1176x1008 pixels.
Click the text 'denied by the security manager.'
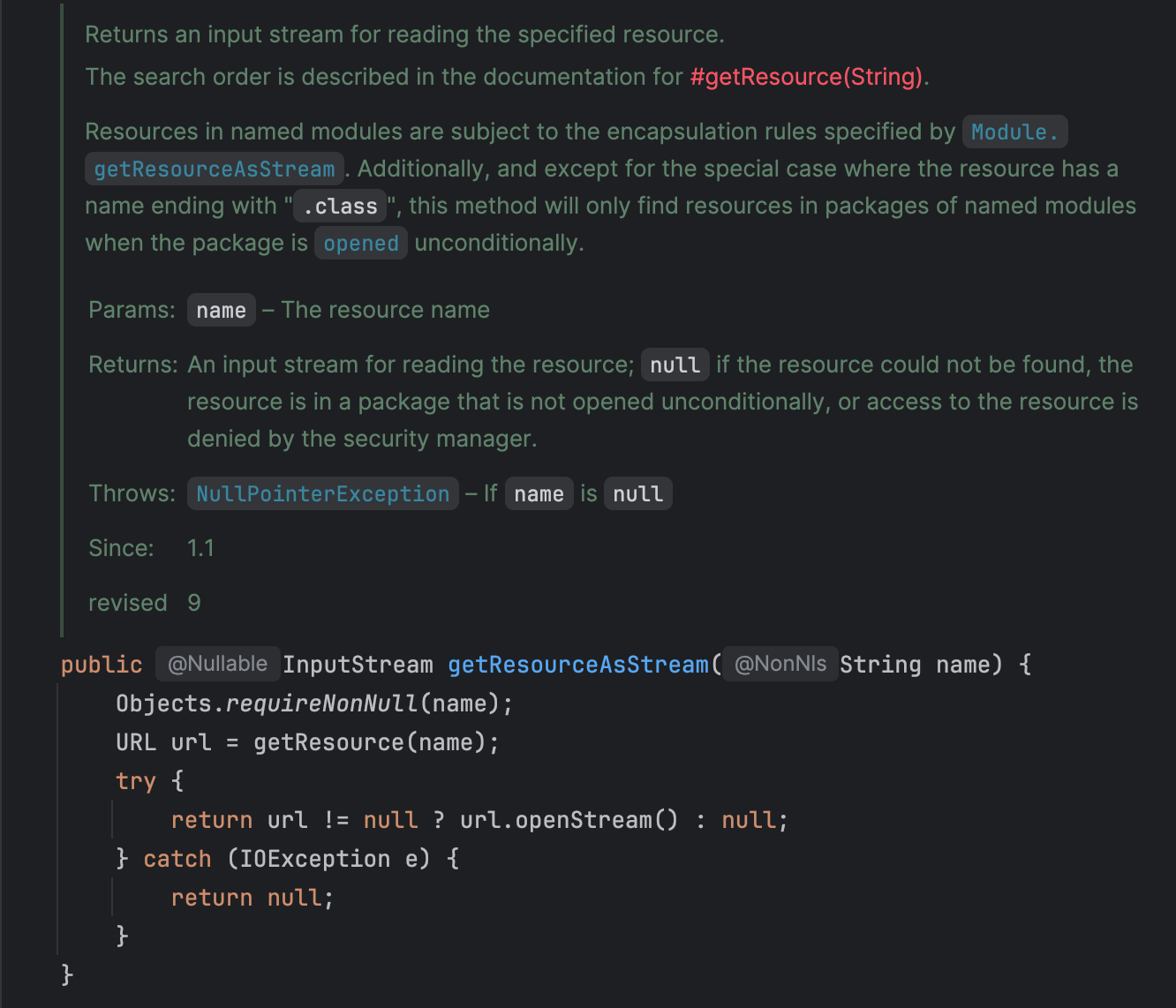click(362, 439)
